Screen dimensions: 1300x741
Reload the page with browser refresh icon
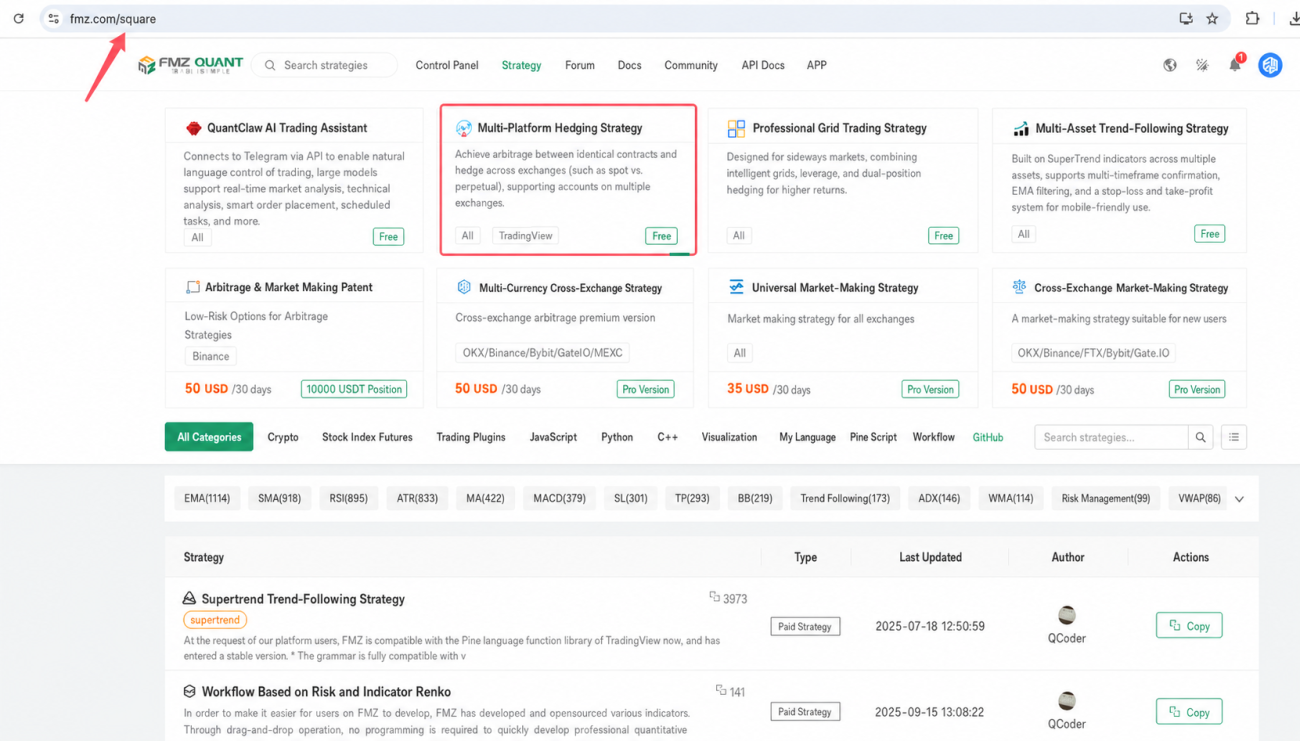pos(18,18)
